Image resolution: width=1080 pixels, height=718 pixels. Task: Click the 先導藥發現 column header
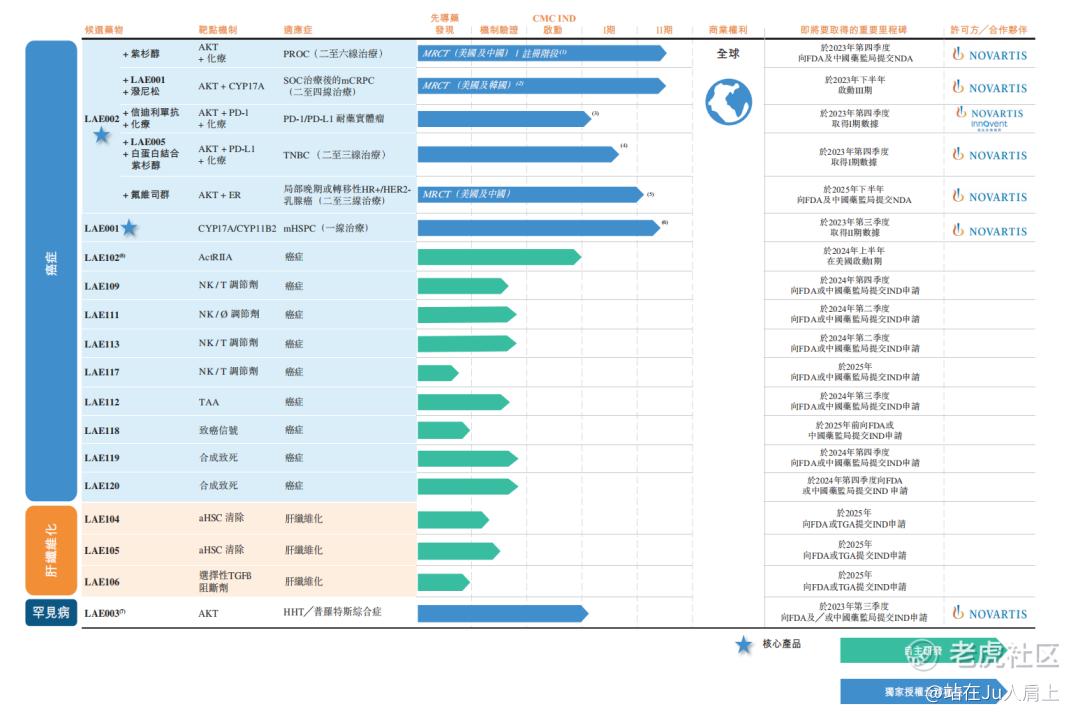[445, 24]
